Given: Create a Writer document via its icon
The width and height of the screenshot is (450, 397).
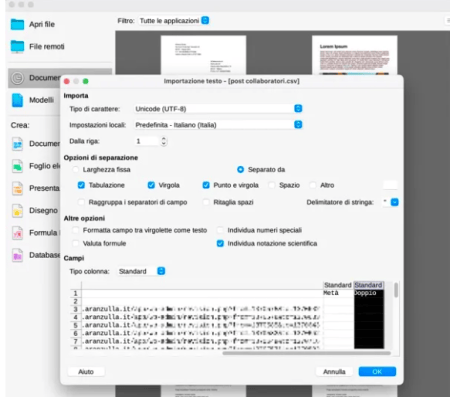Looking at the screenshot, I should 17,144.
